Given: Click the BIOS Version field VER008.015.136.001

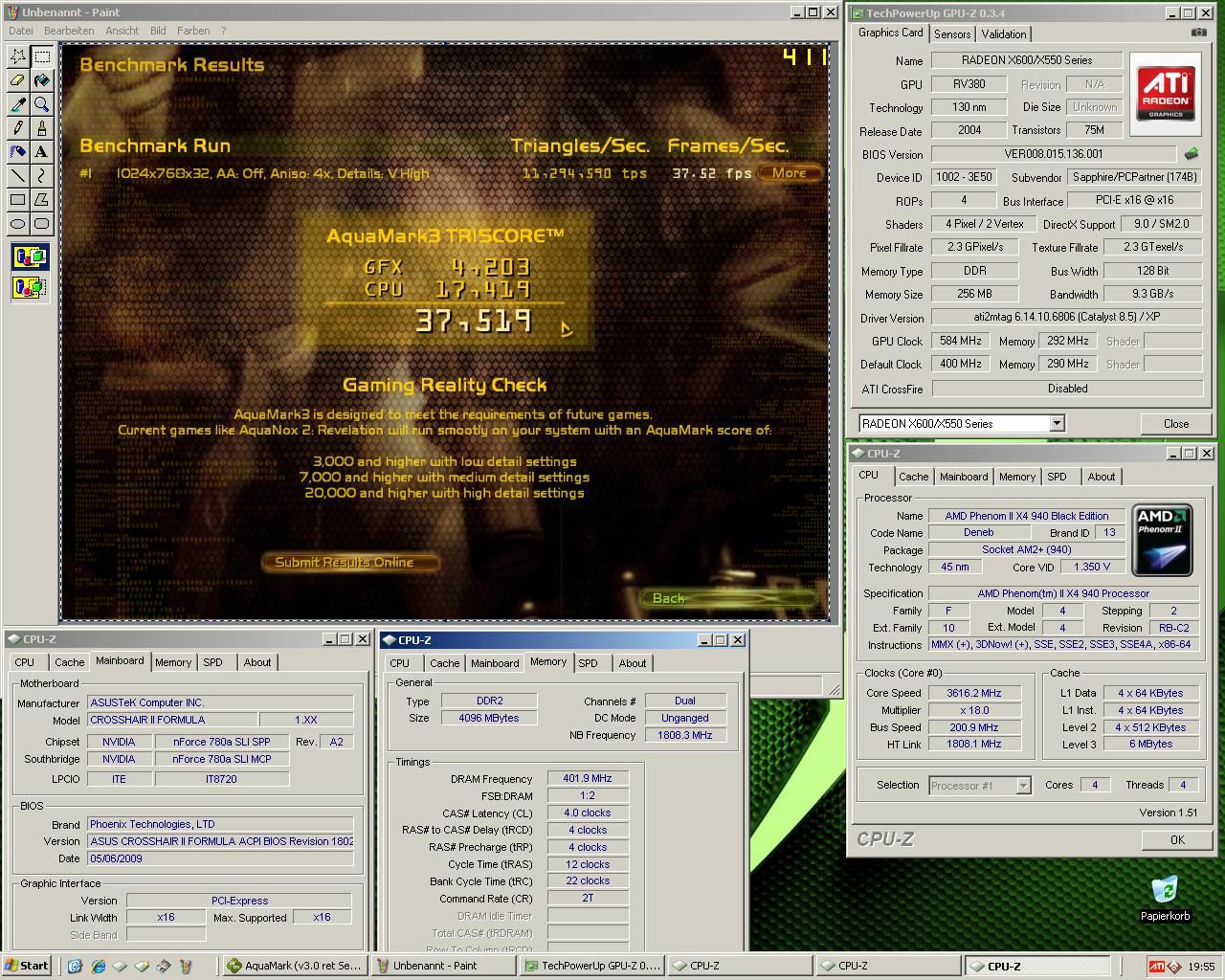Looking at the screenshot, I should pyautogui.click(x=1053, y=154).
